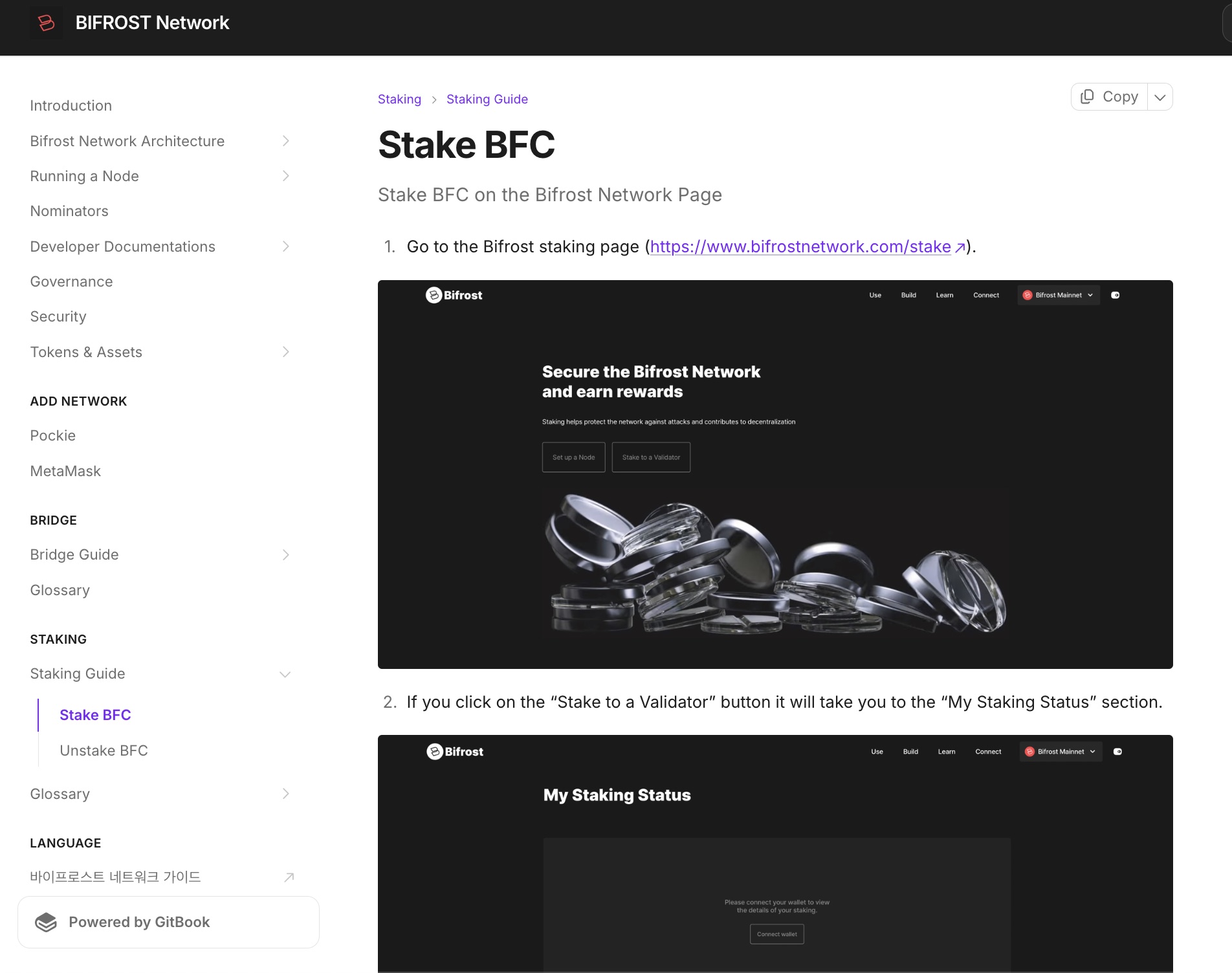
Task: Open the Korean guide external link arrow
Action: pos(289,877)
